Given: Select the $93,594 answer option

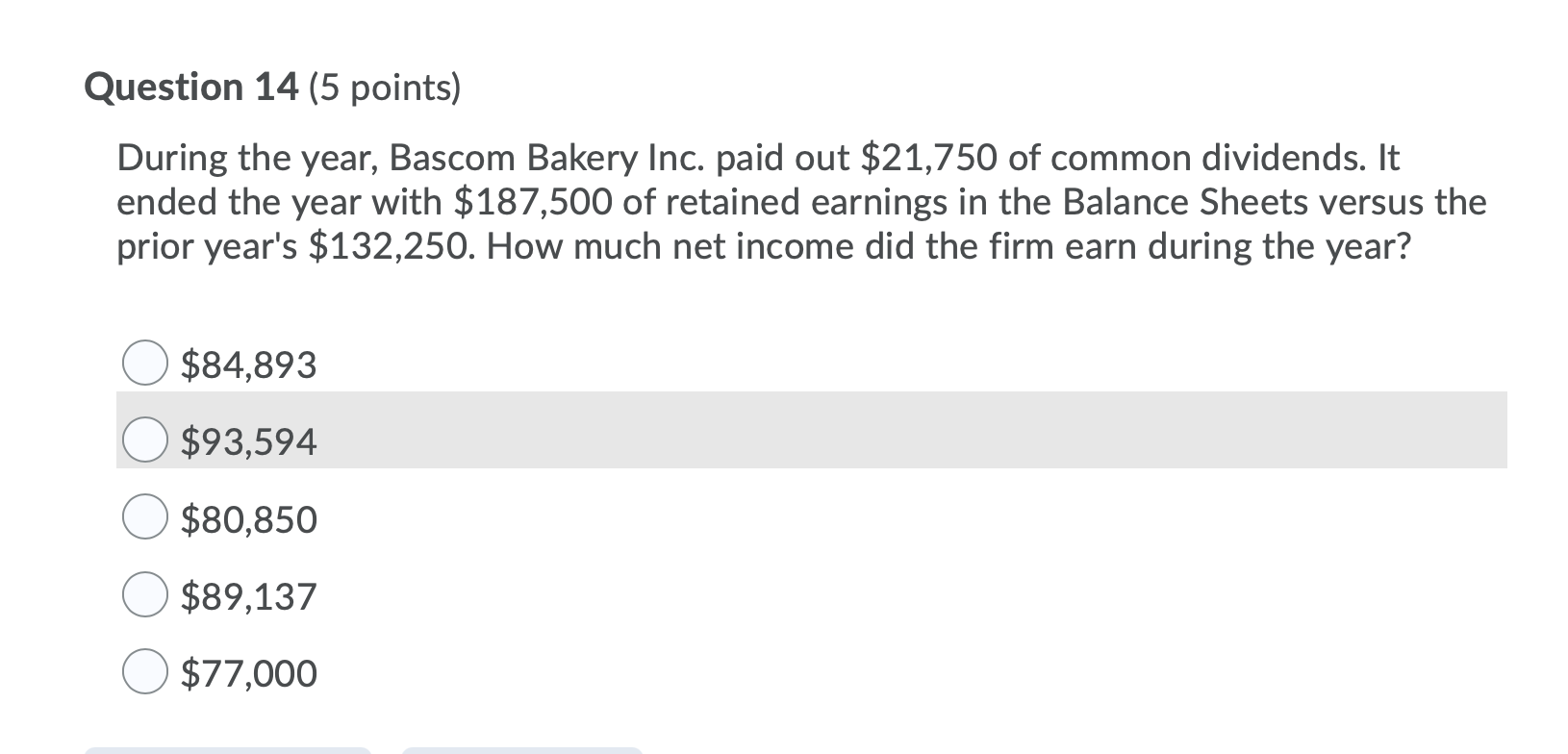Looking at the screenshot, I should (144, 441).
